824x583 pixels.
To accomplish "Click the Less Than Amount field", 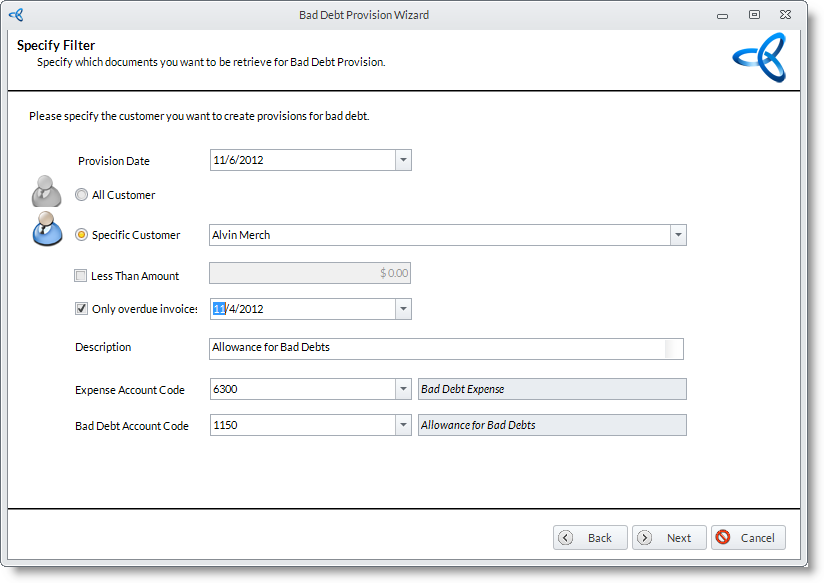I will click(309, 273).
